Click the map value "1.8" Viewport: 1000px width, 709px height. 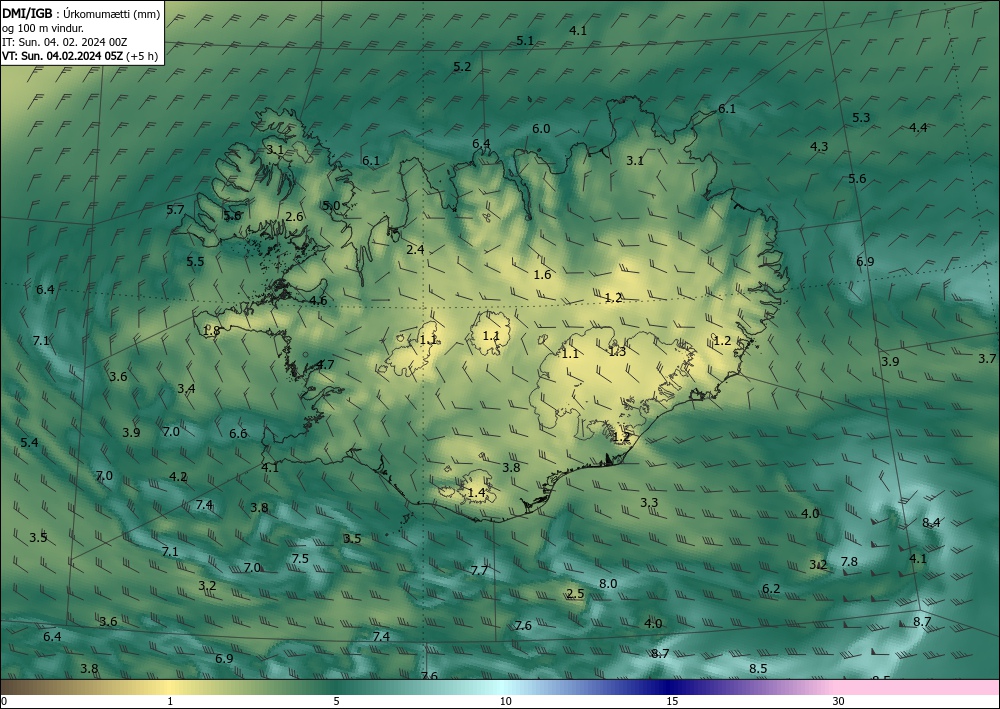coord(212,331)
